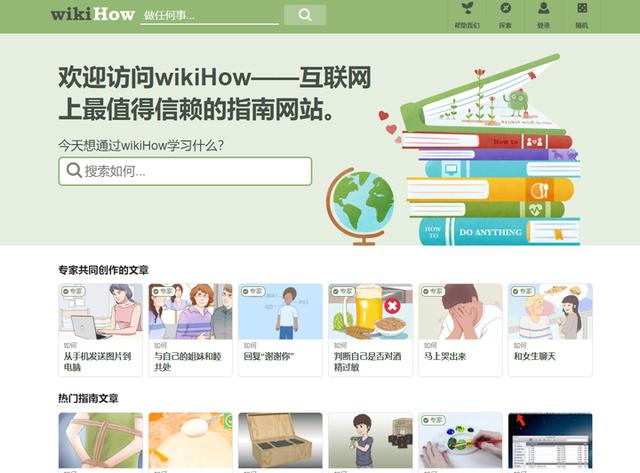This screenshot has height=473, width=640.
Task: Open article 从手机发送图片到电脑
Action: pos(97,362)
